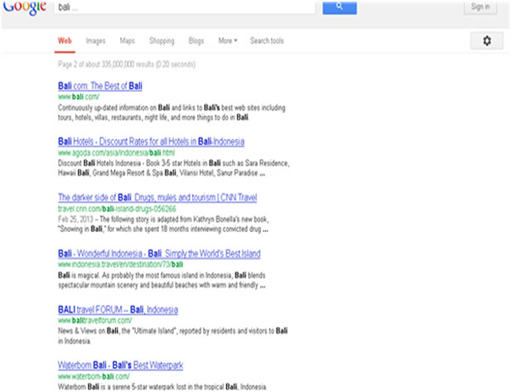520x392 pixels.
Task: Select the Web tab
Action: coord(65,41)
